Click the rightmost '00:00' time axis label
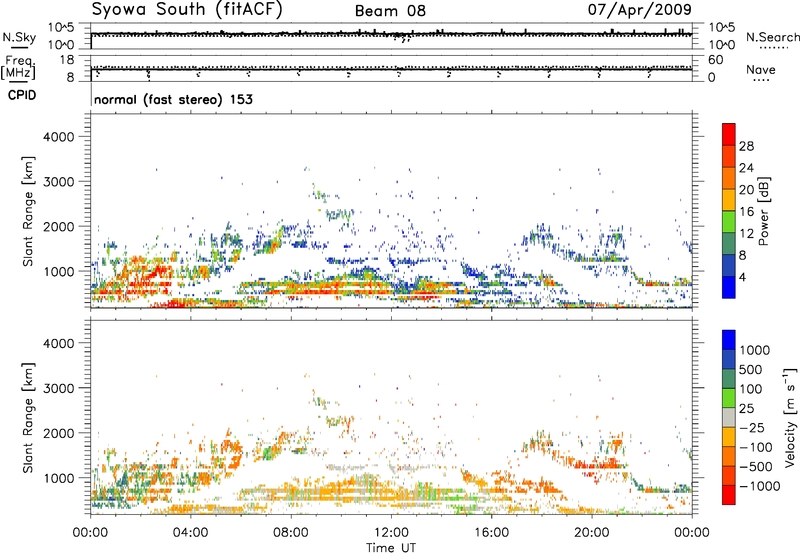The image size is (800, 554). point(692,533)
